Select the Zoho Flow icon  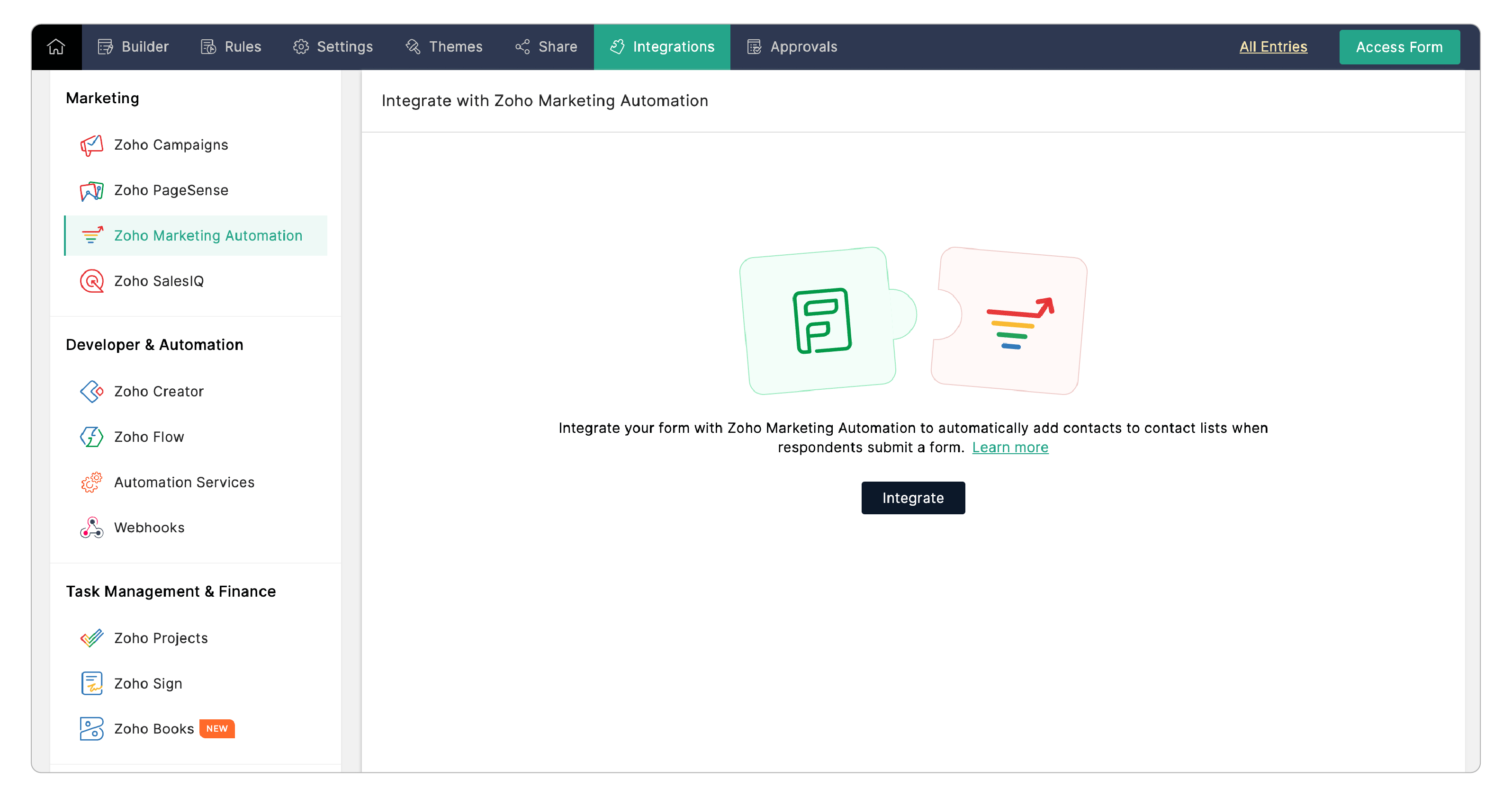click(91, 437)
